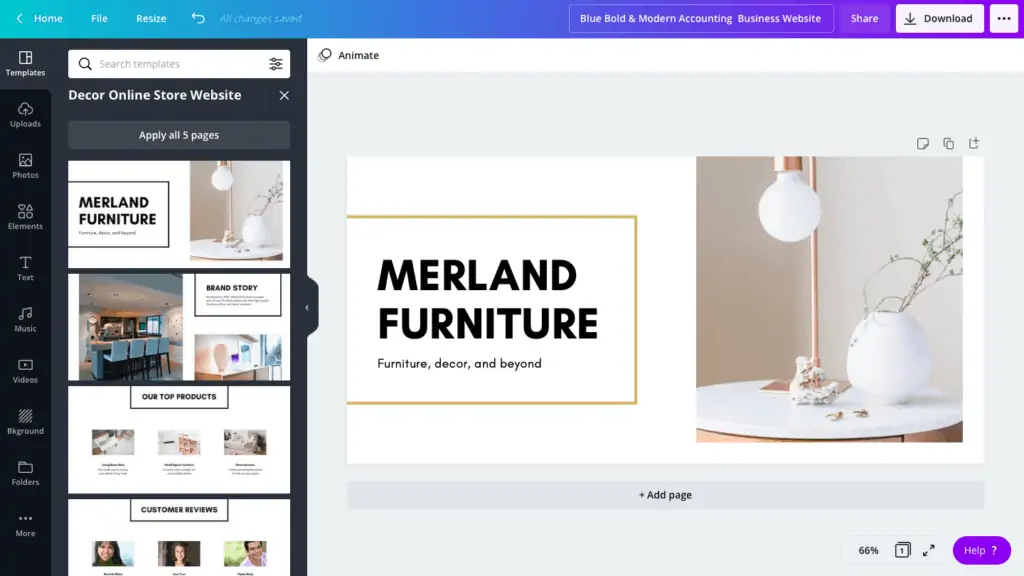Duplicate page using the copy icon
This screenshot has height=576, width=1024.
[948, 144]
